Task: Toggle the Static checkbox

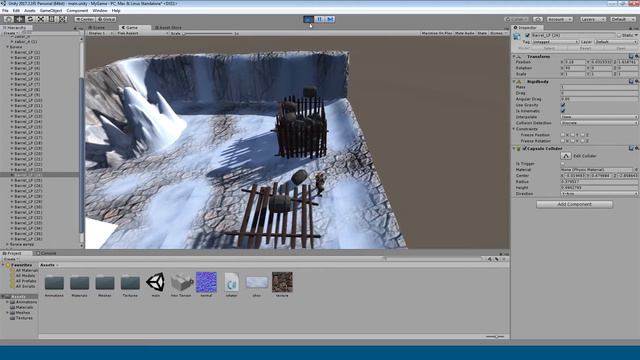Action: point(619,36)
